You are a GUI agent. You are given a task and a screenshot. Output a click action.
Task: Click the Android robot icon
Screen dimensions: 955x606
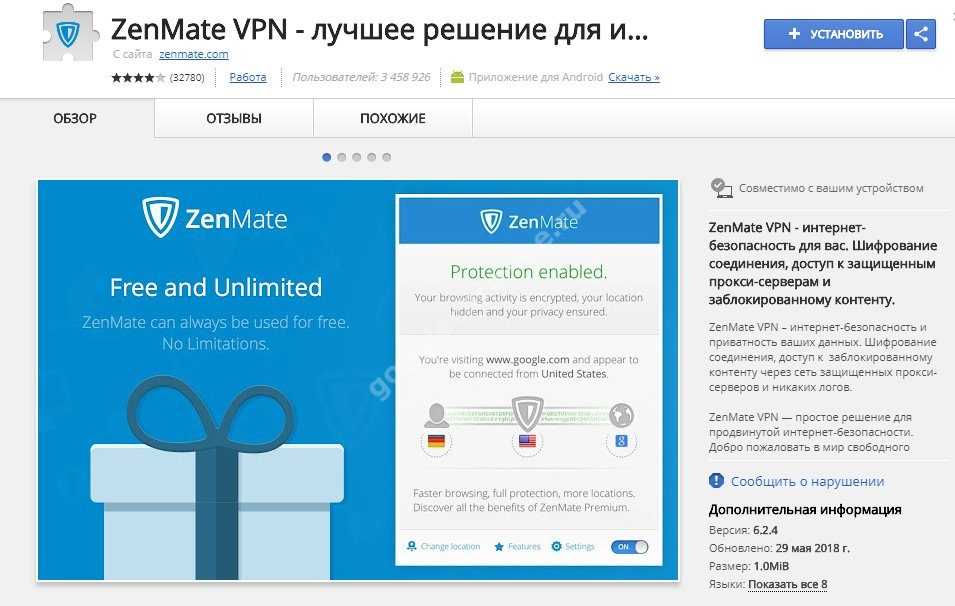457,77
